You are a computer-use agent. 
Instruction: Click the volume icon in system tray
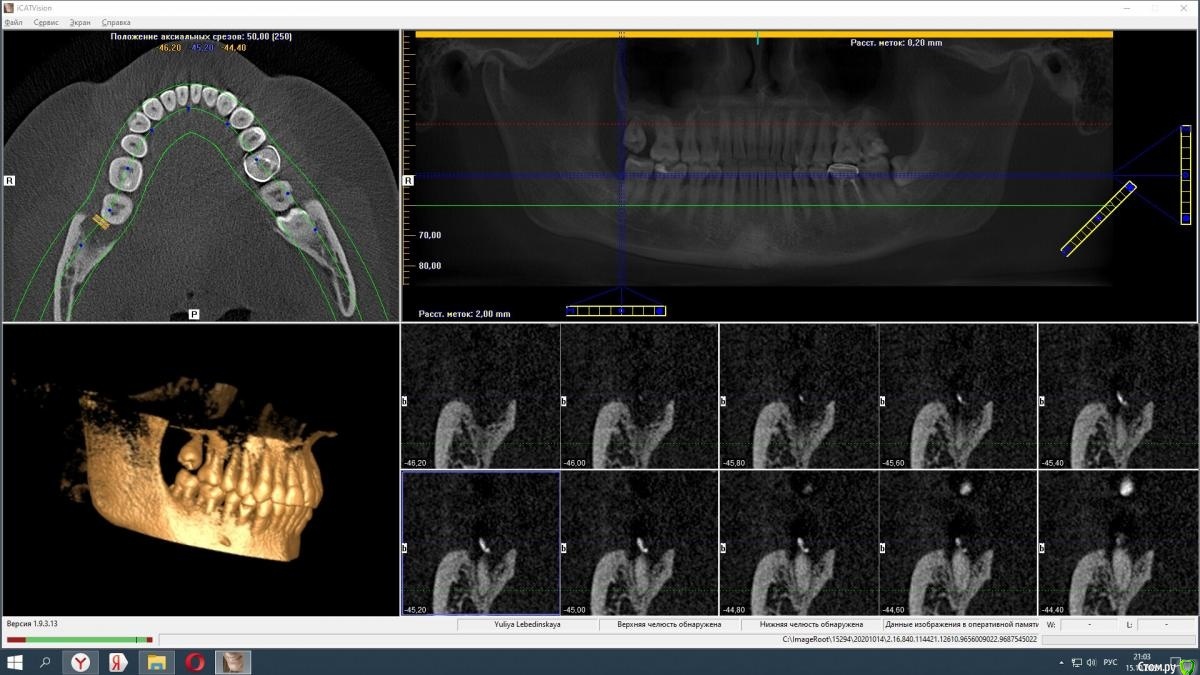point(1091,662)
